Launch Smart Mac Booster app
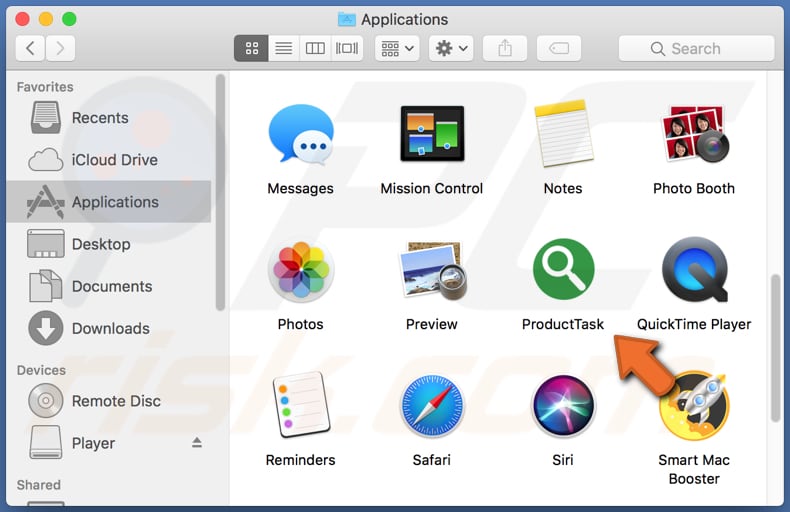 [x=694, y=407]
